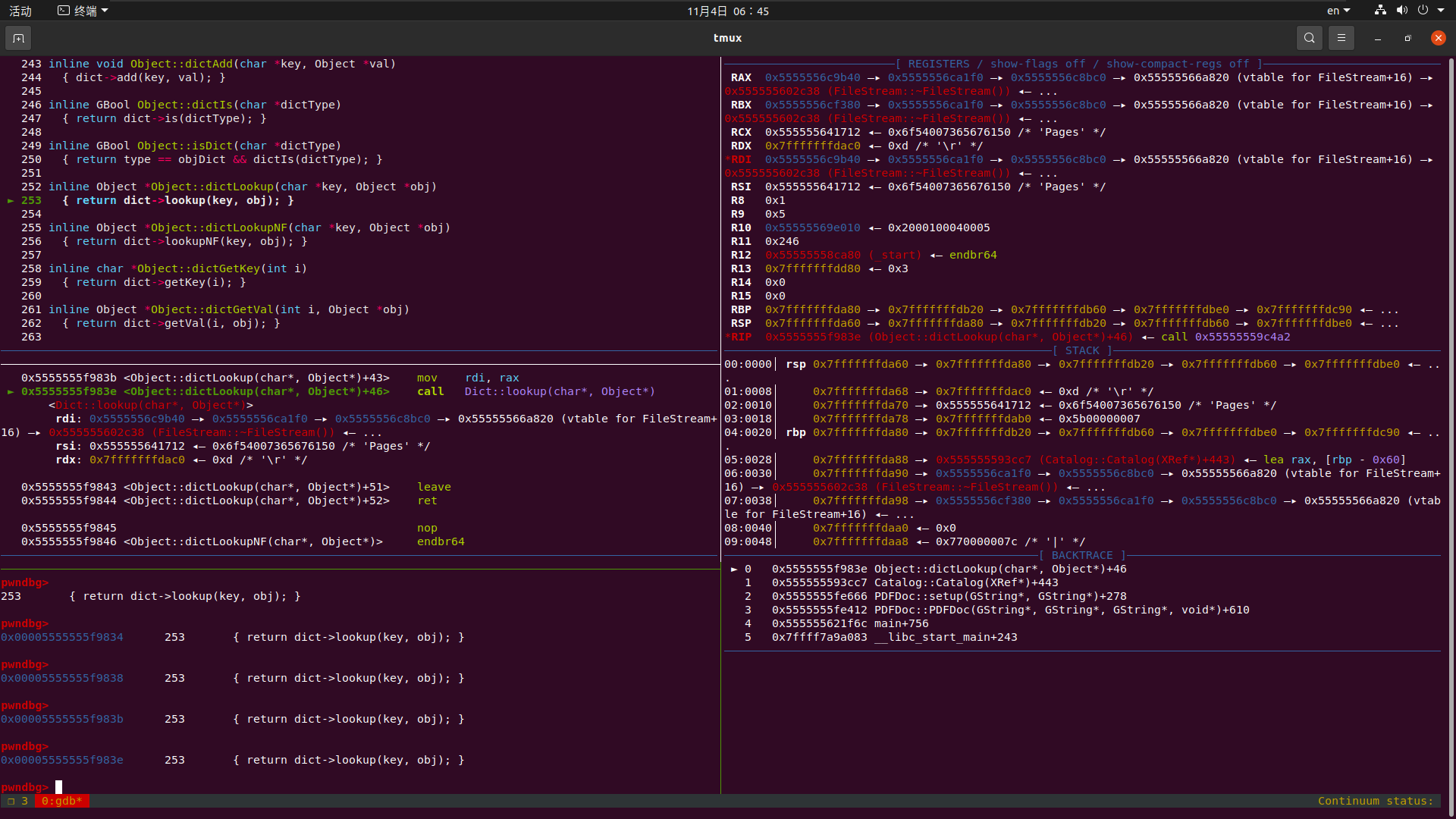This screenshot has width=1456, height=819.
Task: Restore the tmux window size
Action: pos(1407,38)
